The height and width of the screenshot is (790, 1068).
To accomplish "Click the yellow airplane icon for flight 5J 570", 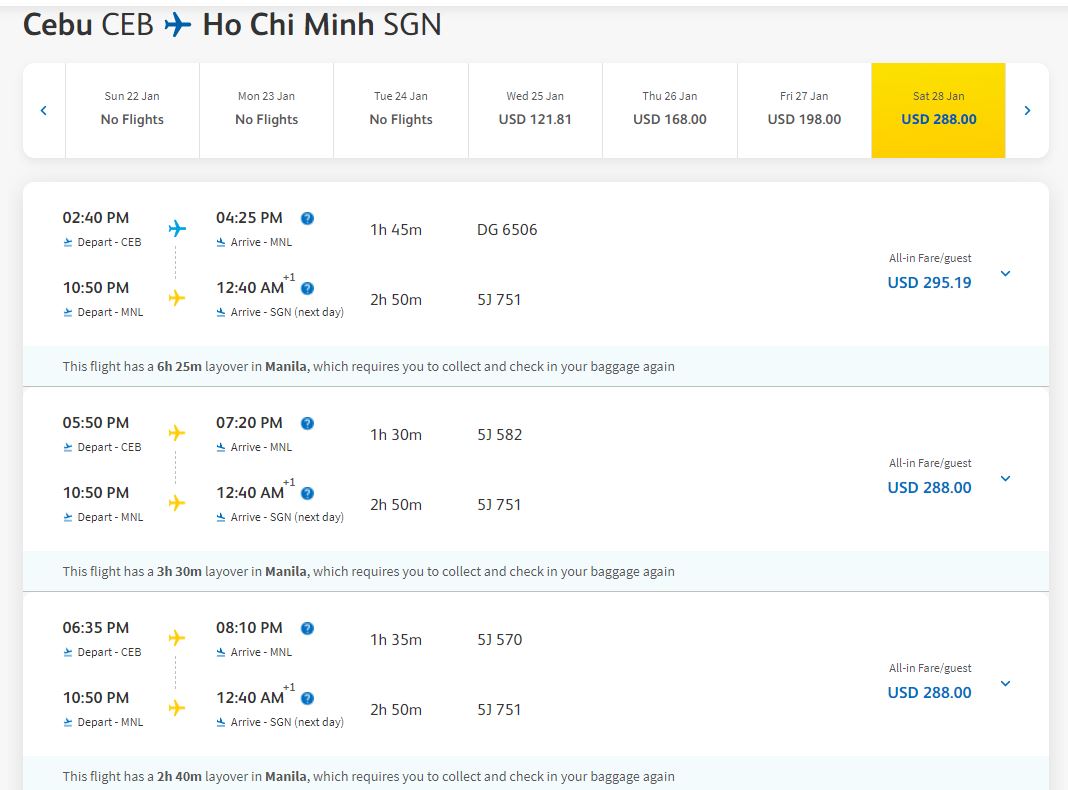I will click(177, 638).
